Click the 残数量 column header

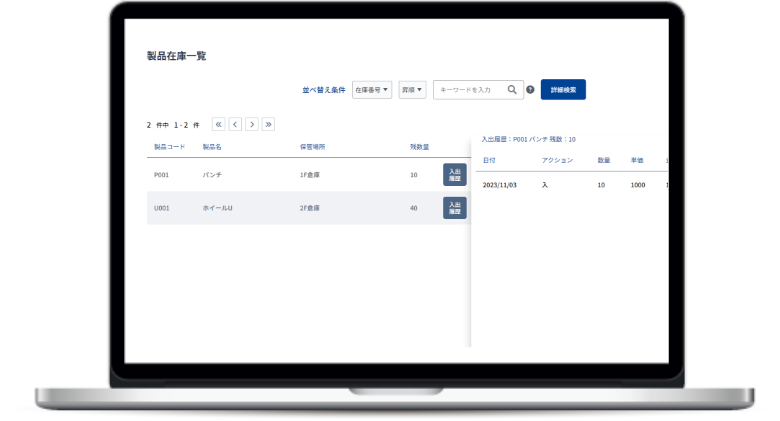pyautogui.click(x=419, y=147)
